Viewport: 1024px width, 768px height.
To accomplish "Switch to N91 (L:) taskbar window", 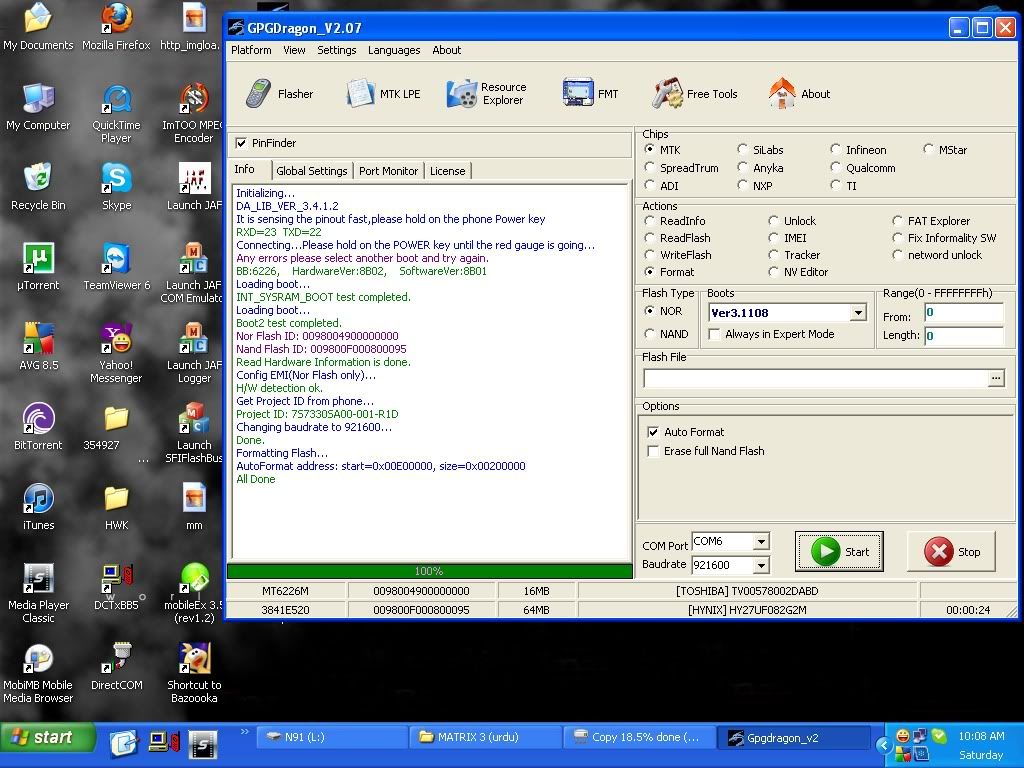I will [x=333, y=737].
